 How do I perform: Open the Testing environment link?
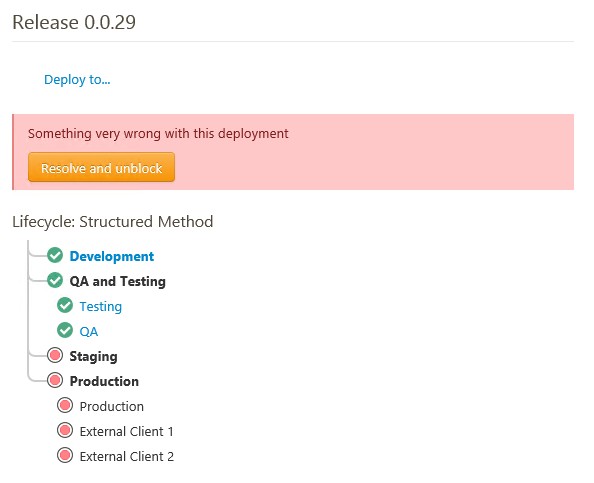click(x=100, y=306)
